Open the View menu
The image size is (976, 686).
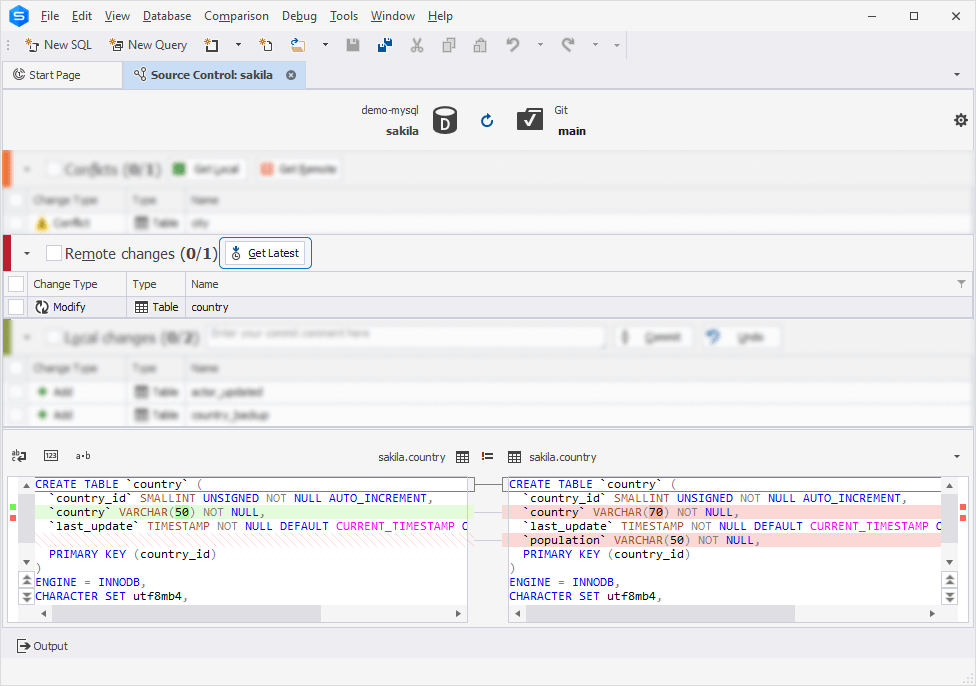coord(117,16)
